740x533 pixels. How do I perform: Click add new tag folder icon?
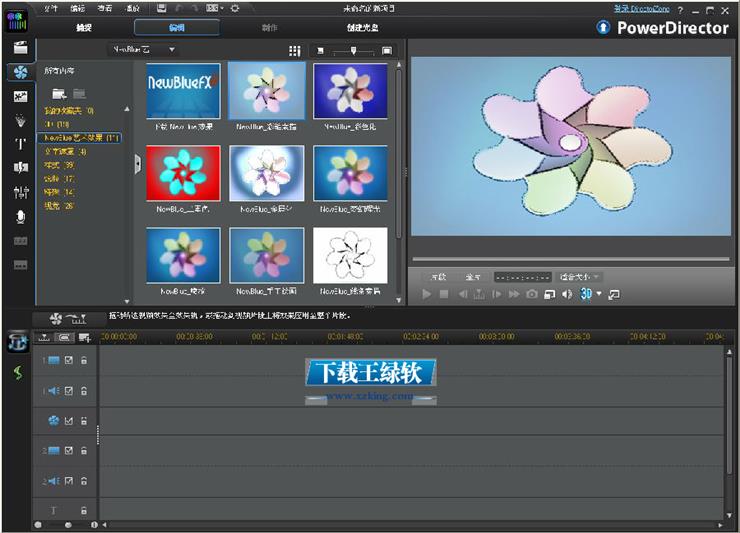[59, 94]
